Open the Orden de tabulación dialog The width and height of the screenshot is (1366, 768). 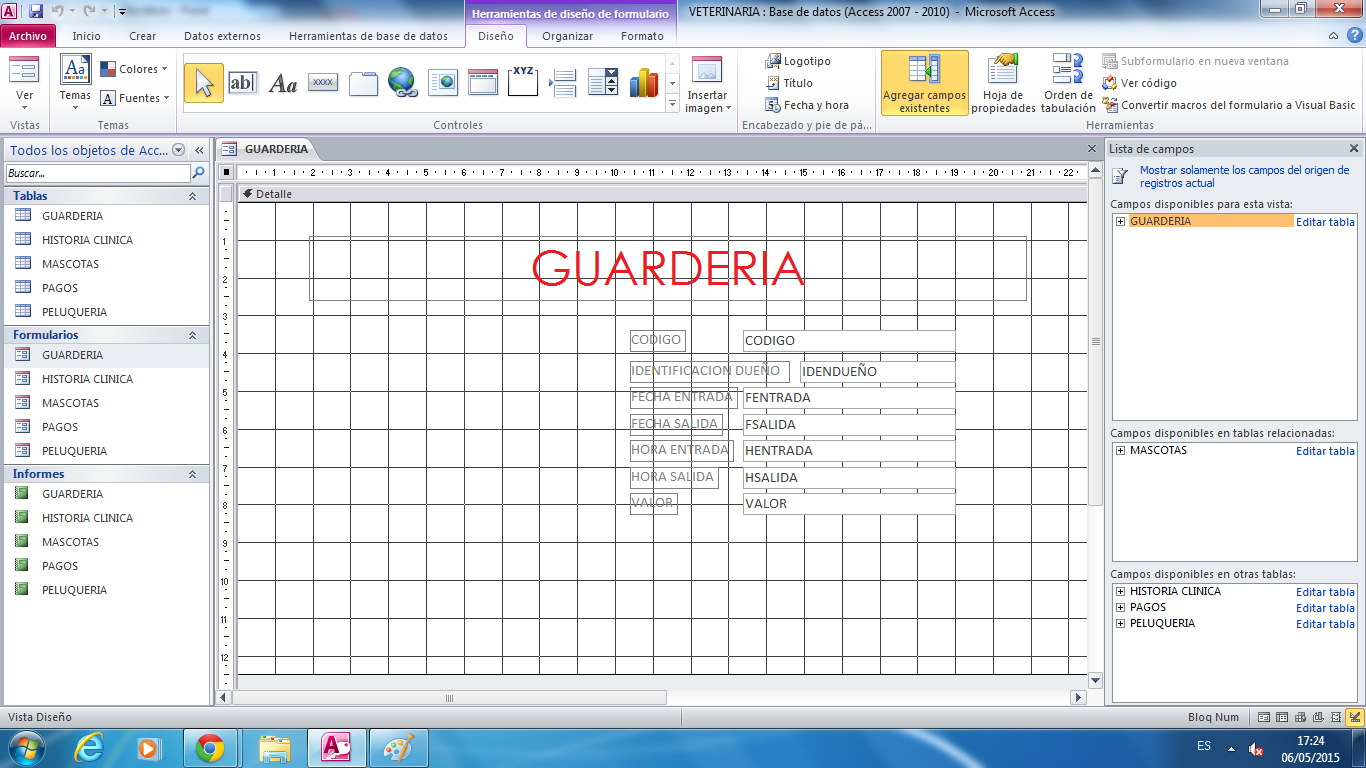1066,84
